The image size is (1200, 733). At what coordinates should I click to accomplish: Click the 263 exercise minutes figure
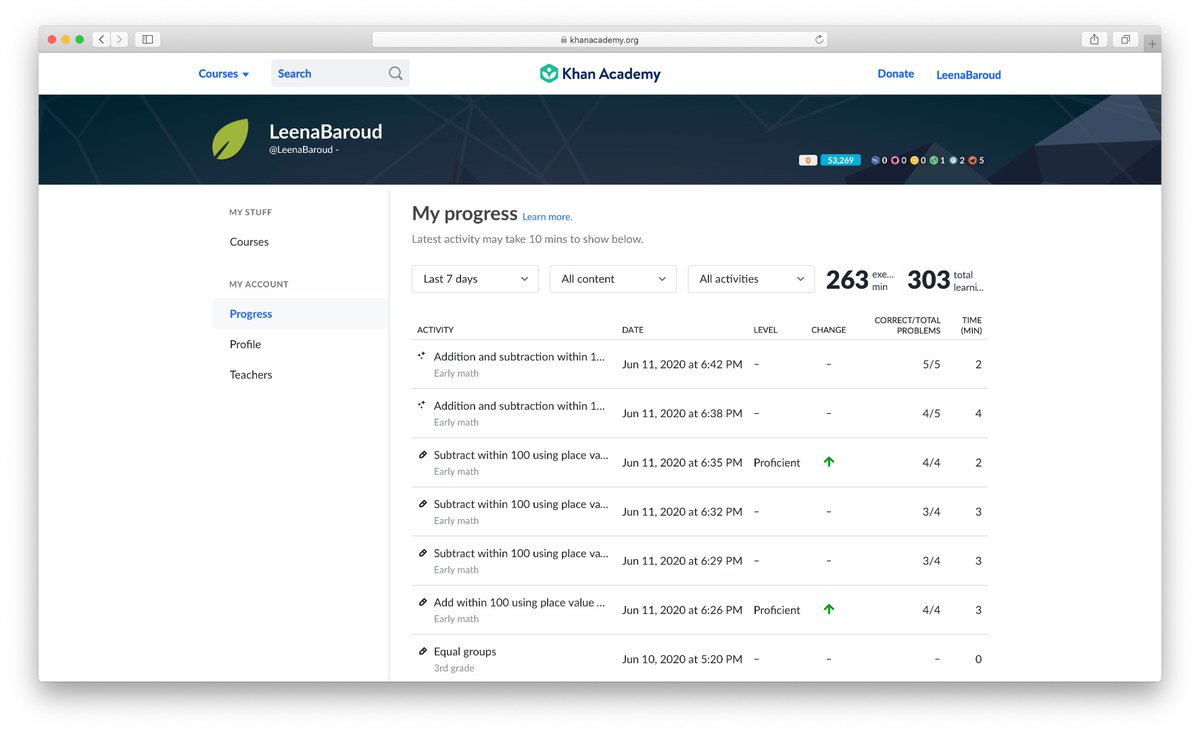coord(847,281)
